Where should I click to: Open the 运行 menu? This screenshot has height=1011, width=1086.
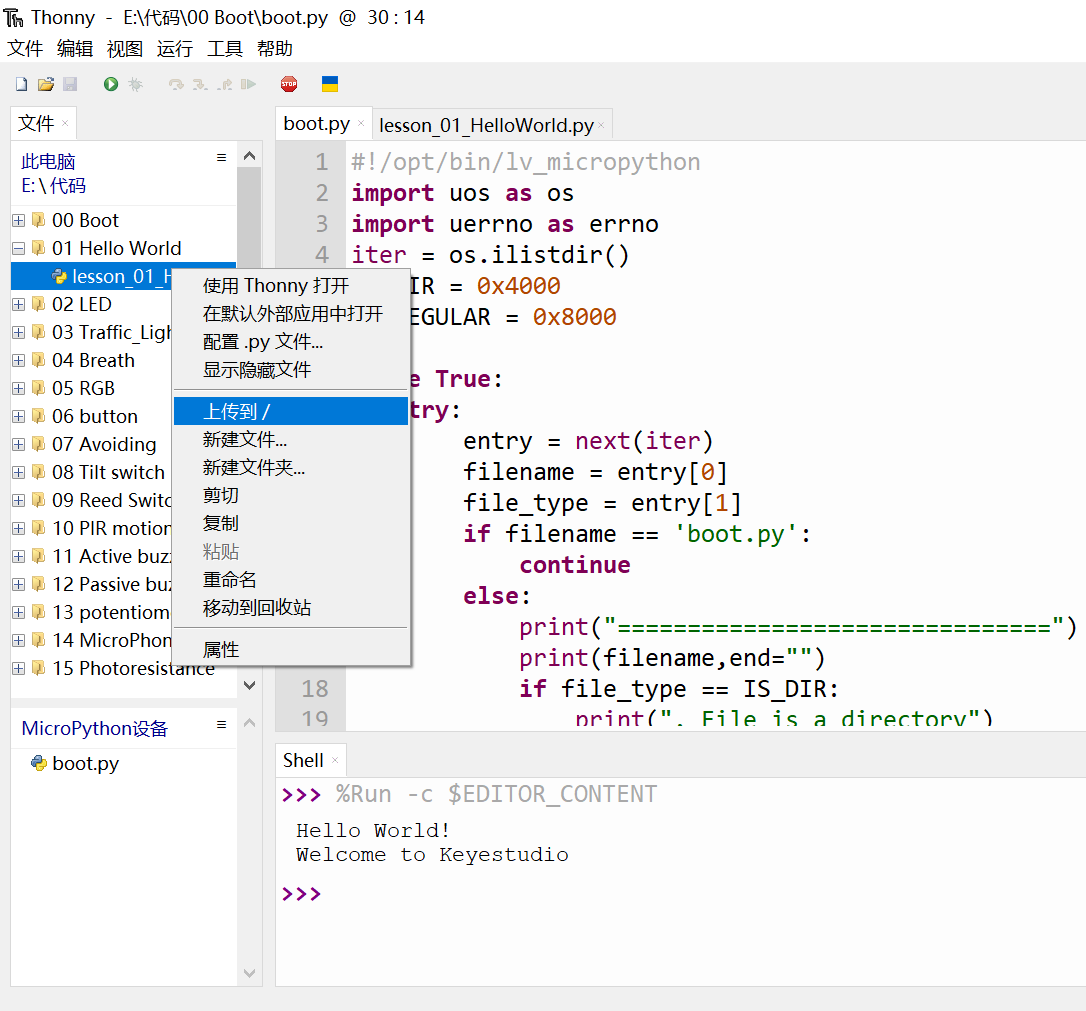click(x=175, y=48)
